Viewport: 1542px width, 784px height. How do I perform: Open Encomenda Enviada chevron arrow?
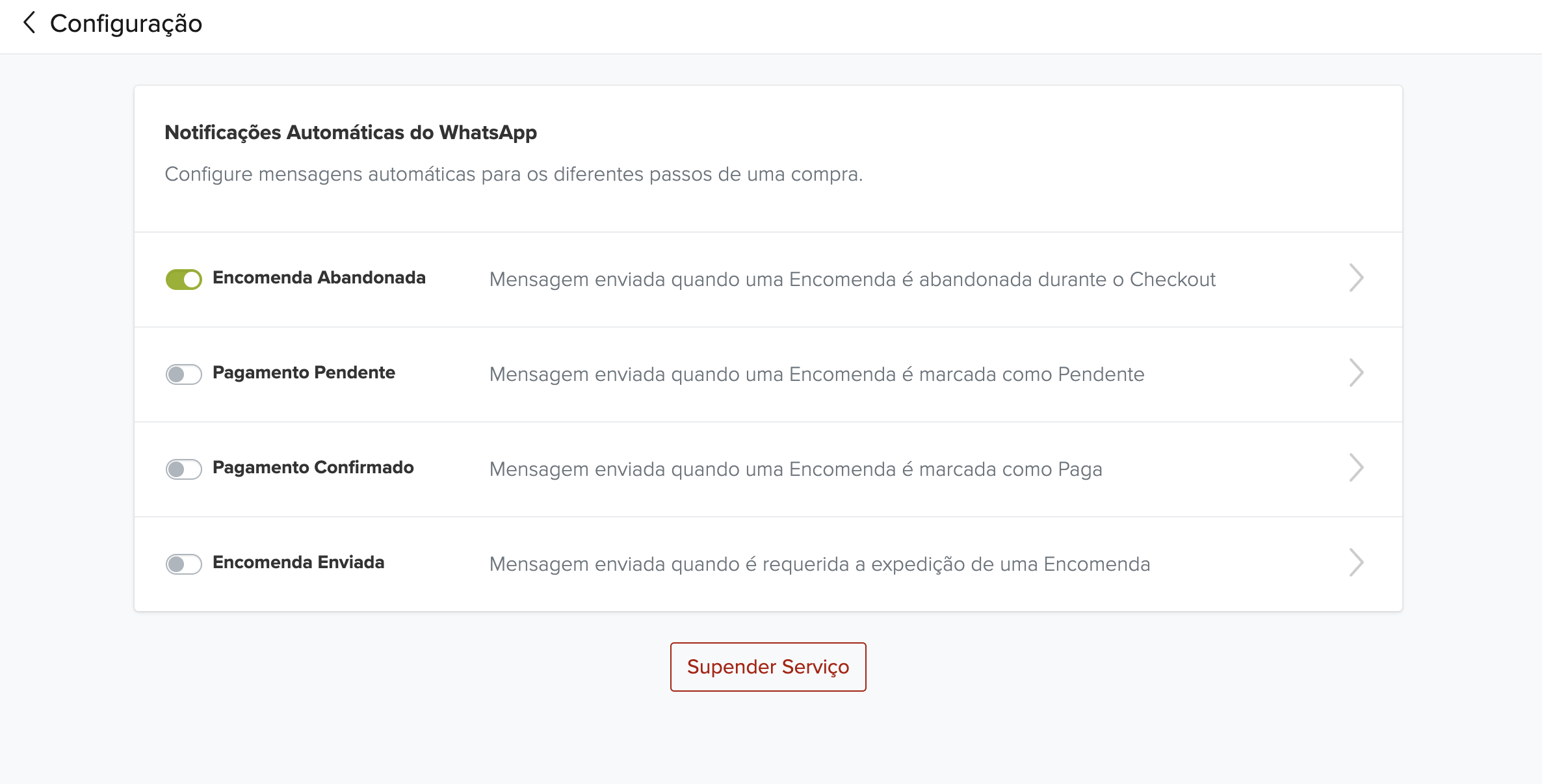click(x=1356, y=563)
